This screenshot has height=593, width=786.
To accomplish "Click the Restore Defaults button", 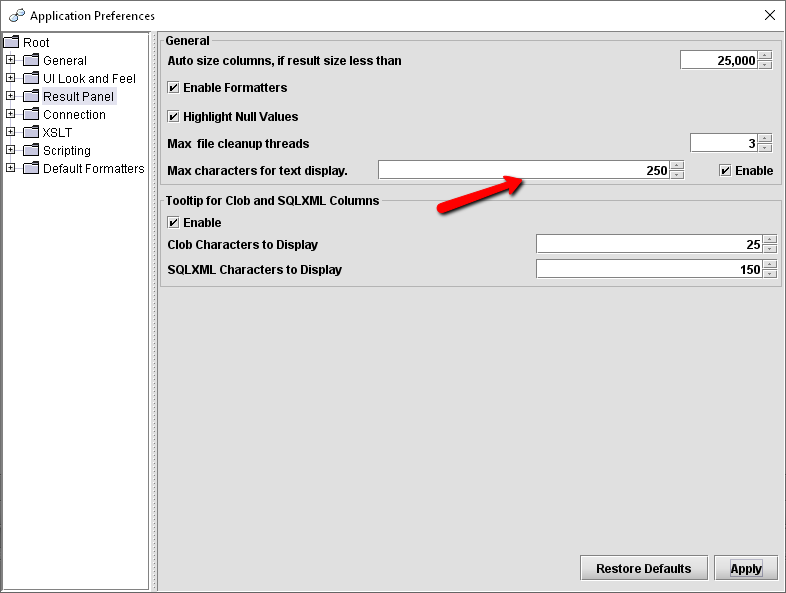I will click(x=644, y=568).
